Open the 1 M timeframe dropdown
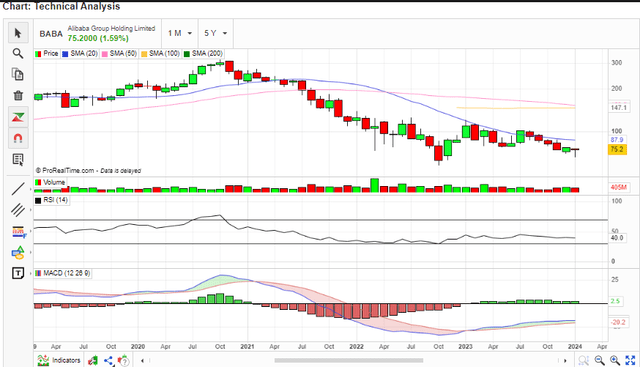This screenshot has height=367, width=640. tap(180, 33)
